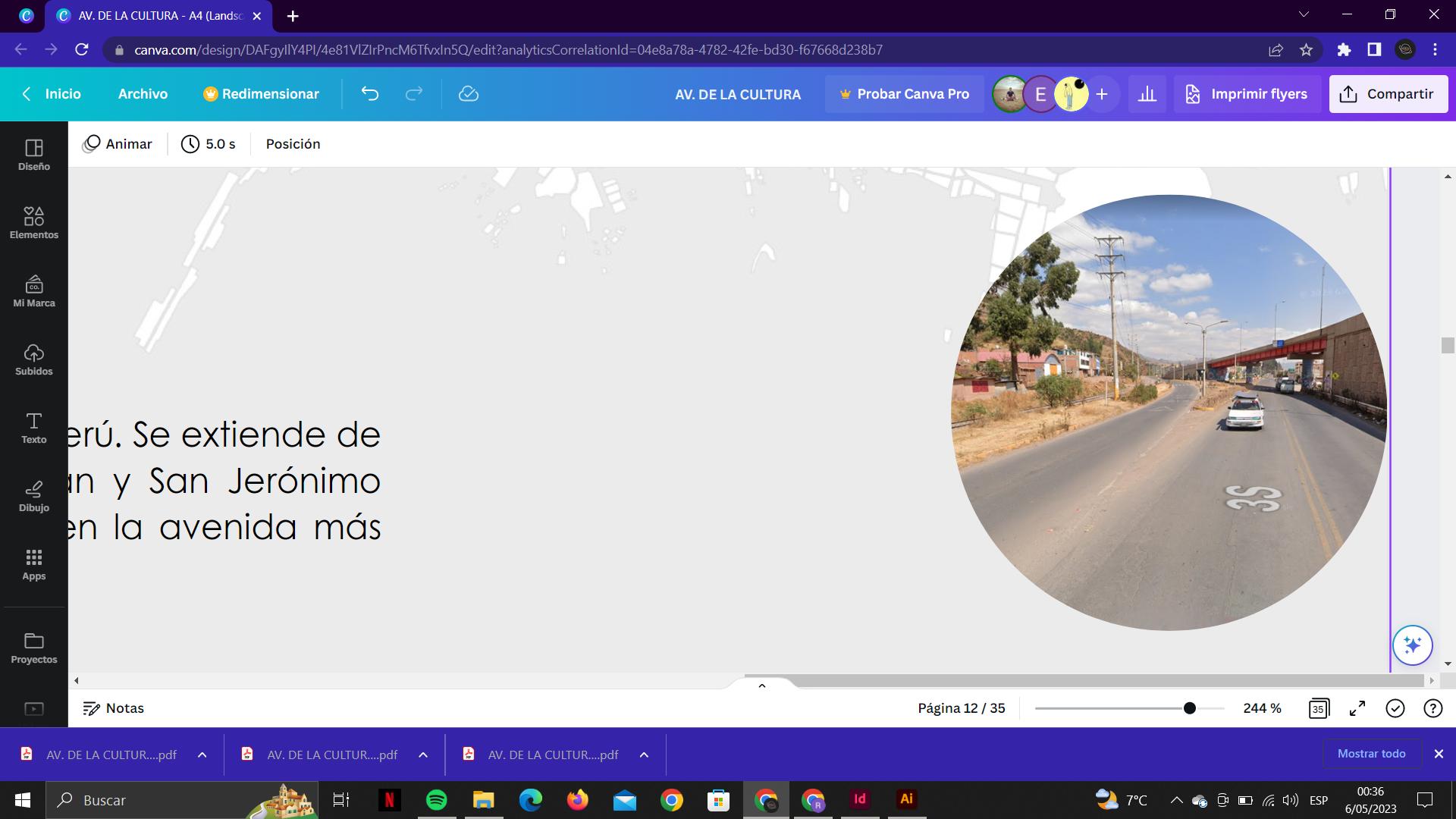Select the Texto tool in sidebar
Image resolution: width=1456 pixels, height=819 pixels.
point(33,428)
